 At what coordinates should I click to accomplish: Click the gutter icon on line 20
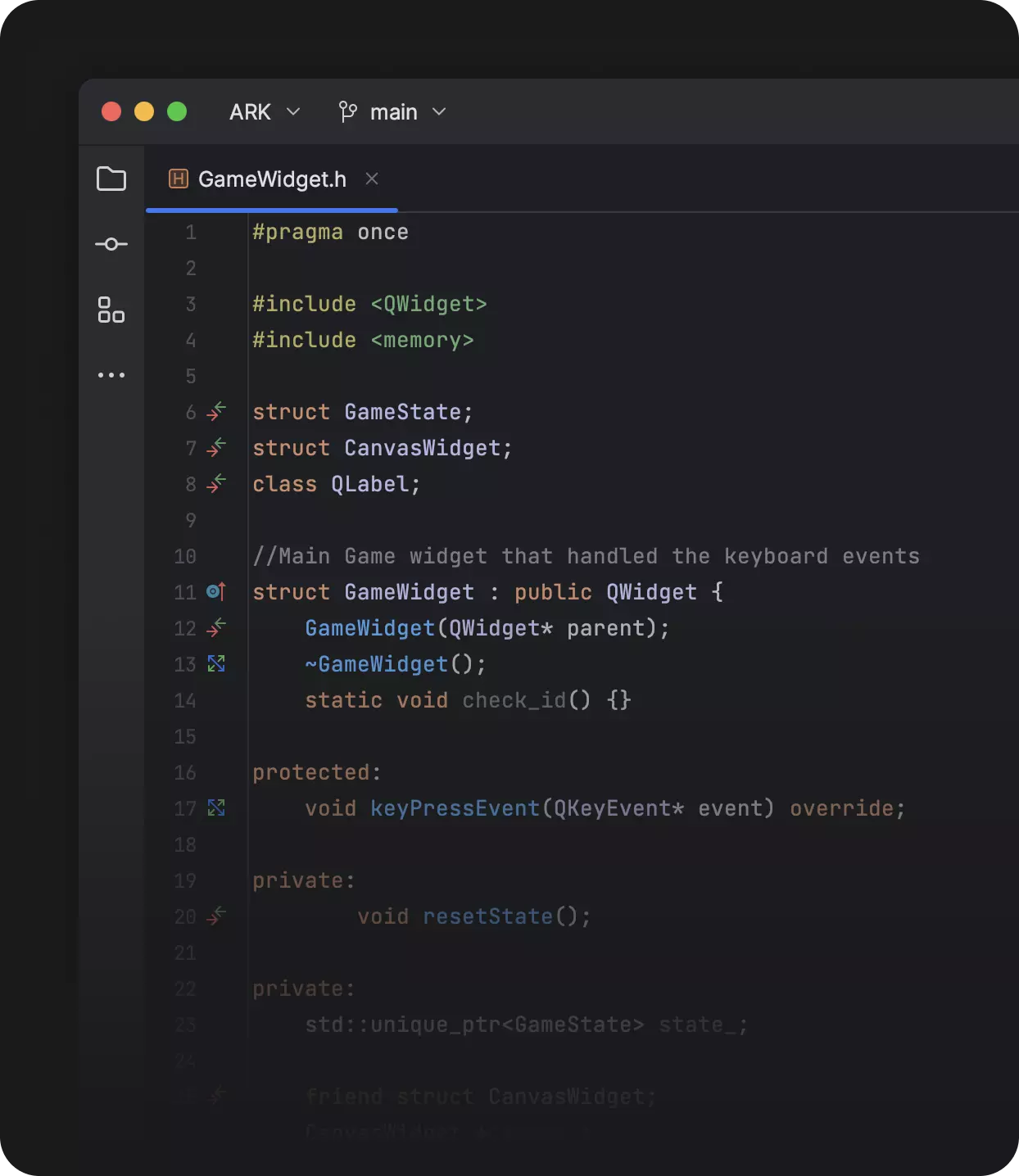tap(216, 916)
